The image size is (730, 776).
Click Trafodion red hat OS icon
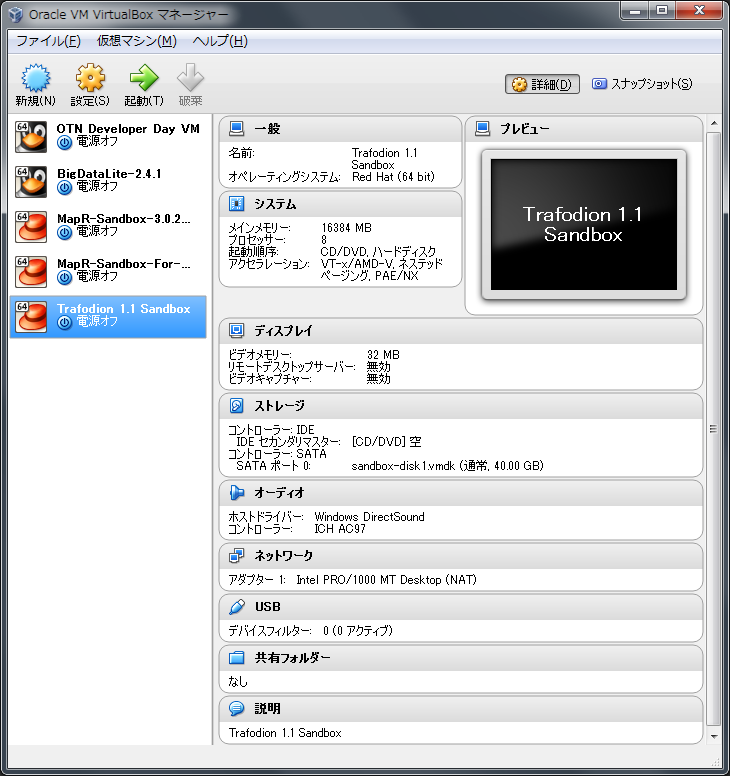pos(31,317)
